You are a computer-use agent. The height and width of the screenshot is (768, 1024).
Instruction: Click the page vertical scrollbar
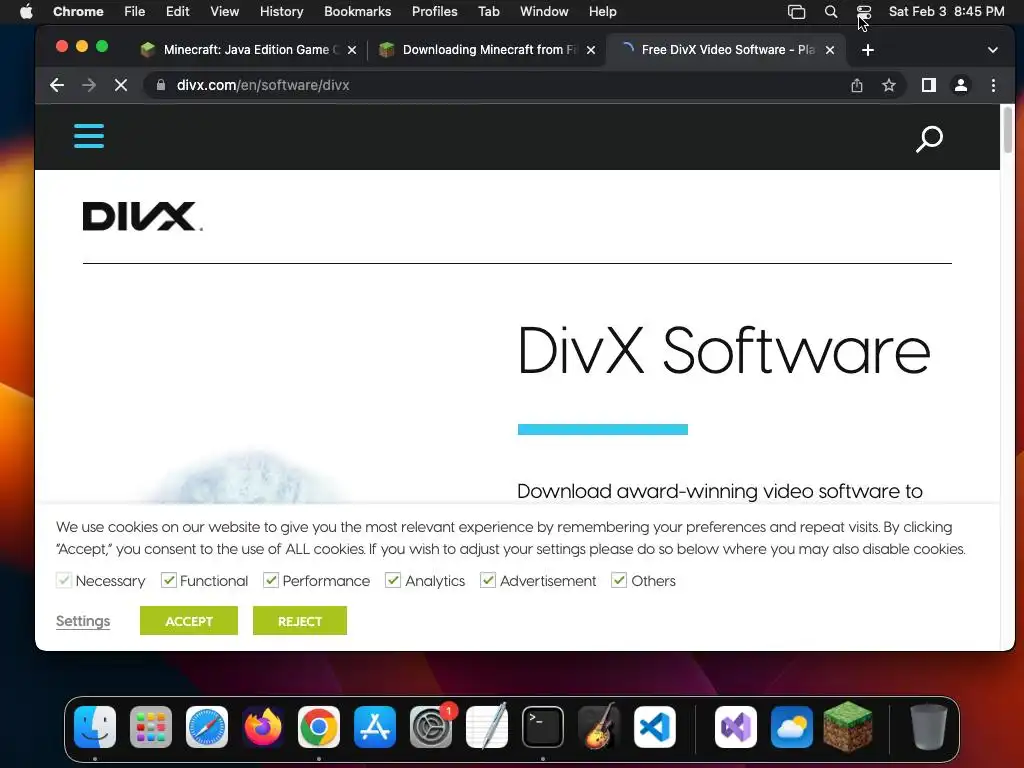(1008, 131)
